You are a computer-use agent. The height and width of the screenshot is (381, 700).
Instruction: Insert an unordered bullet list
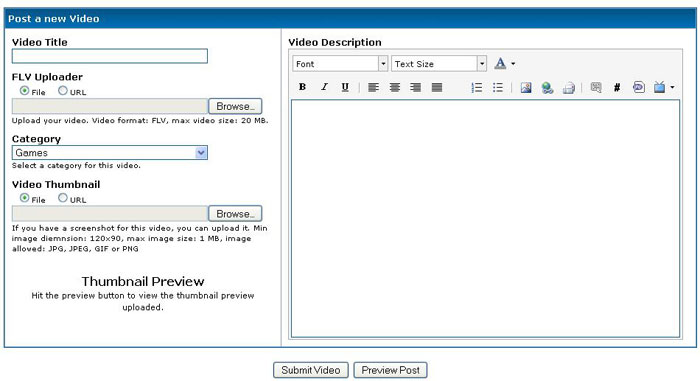(x=498, y=88)
